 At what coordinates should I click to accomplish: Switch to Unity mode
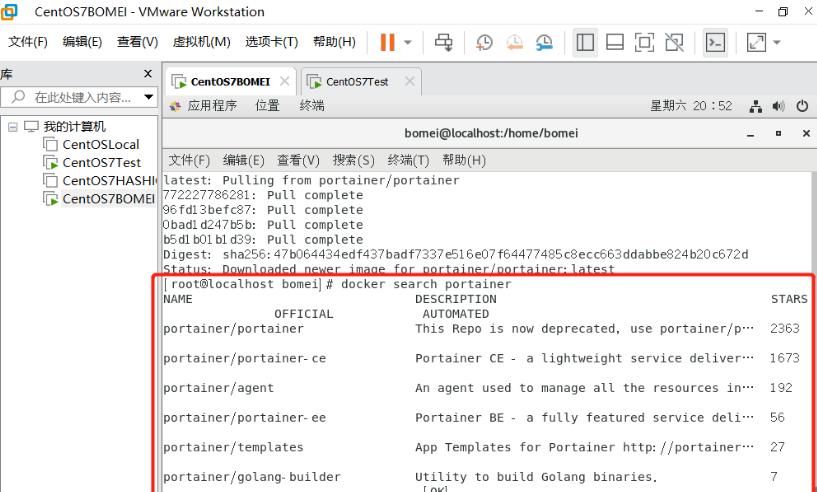(674, 42)
